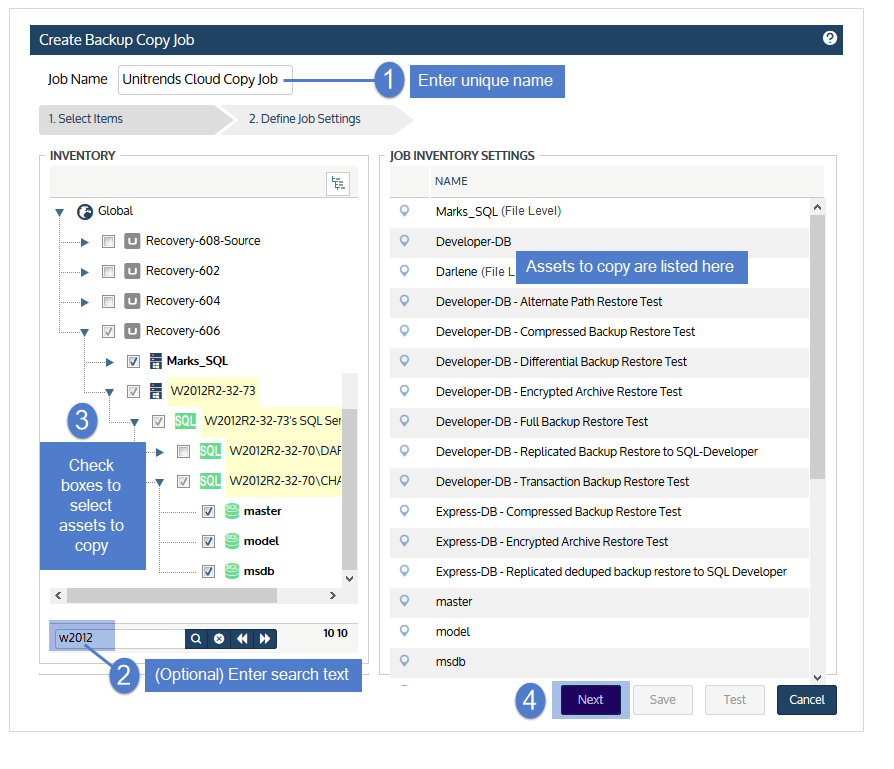This screenshot has height=769, width=894.
Task: Check the W2012R2-32-70\DAF checkbox
Action: pyautogui.click(x=183, y=452)
